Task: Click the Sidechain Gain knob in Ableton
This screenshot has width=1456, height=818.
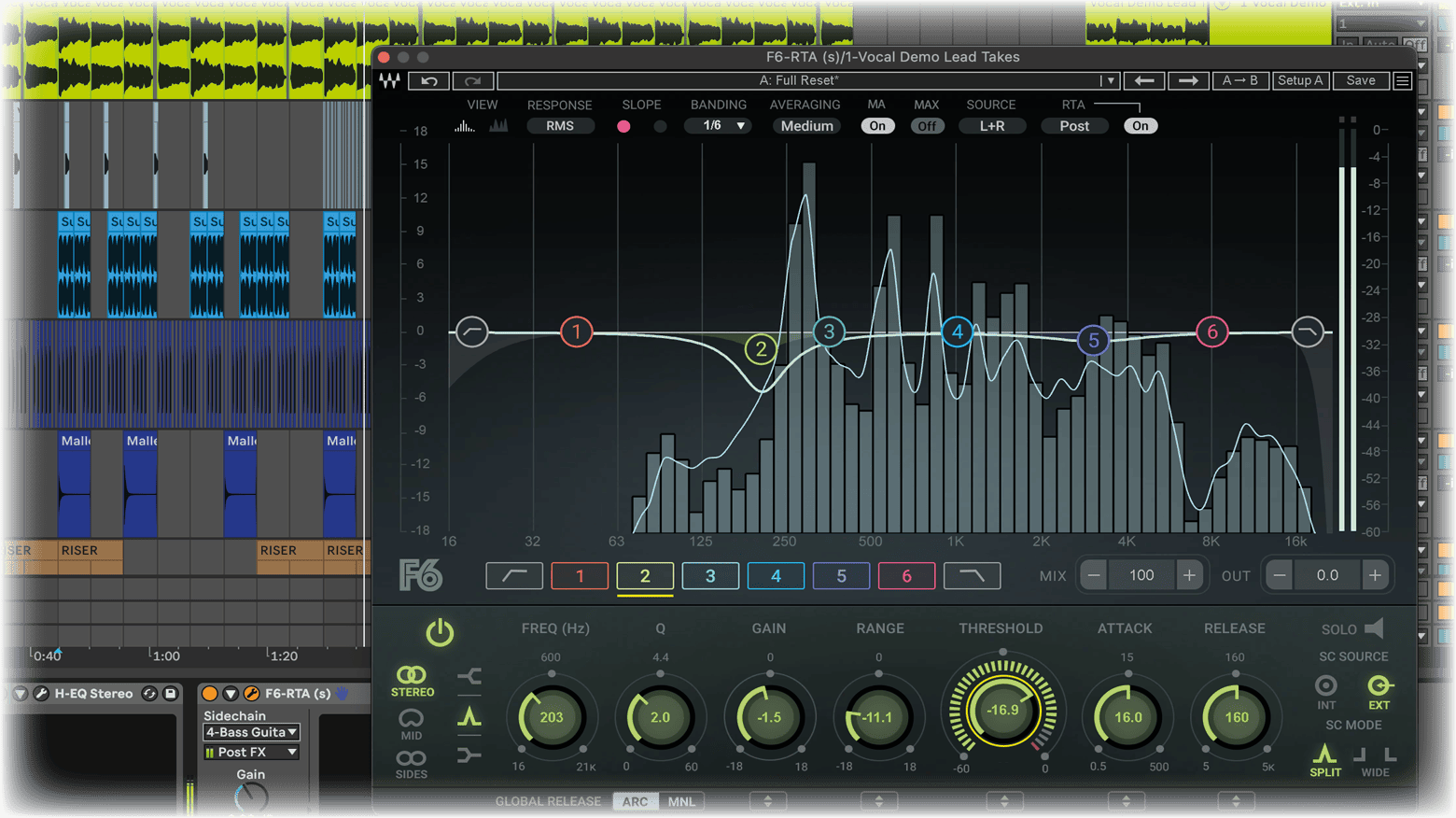Action: (251, 797)
